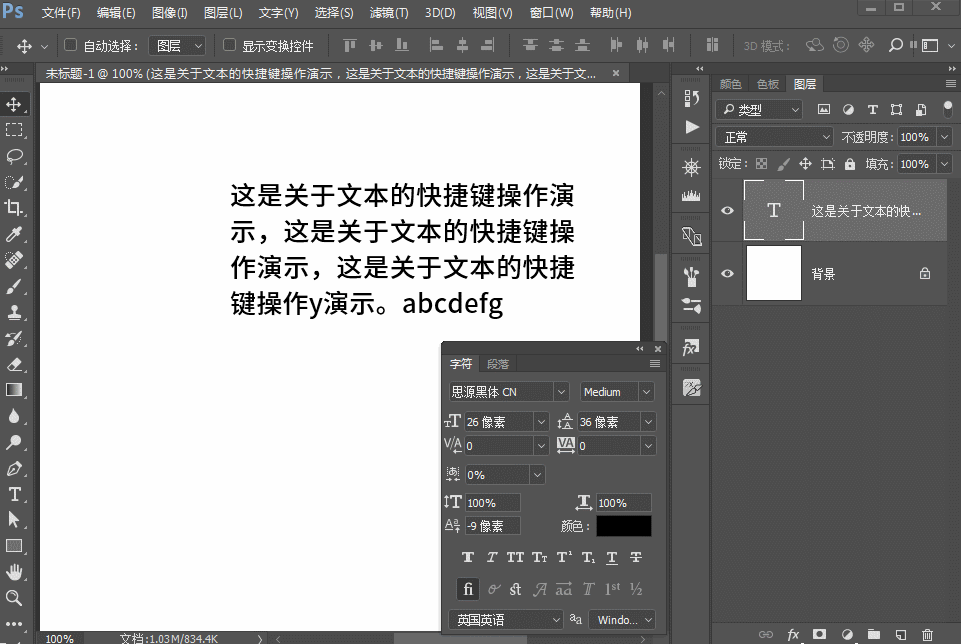Screen dimensions: 961x644
Task: Select the Lasso tool
Action: point(15,155)
